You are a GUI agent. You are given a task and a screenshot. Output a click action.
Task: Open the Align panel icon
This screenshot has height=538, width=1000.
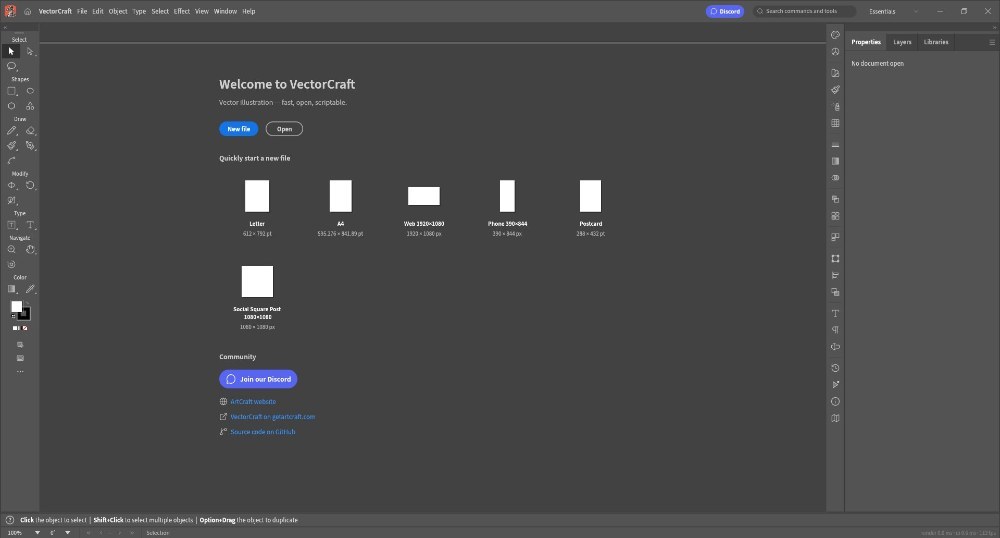click(835, 275)
